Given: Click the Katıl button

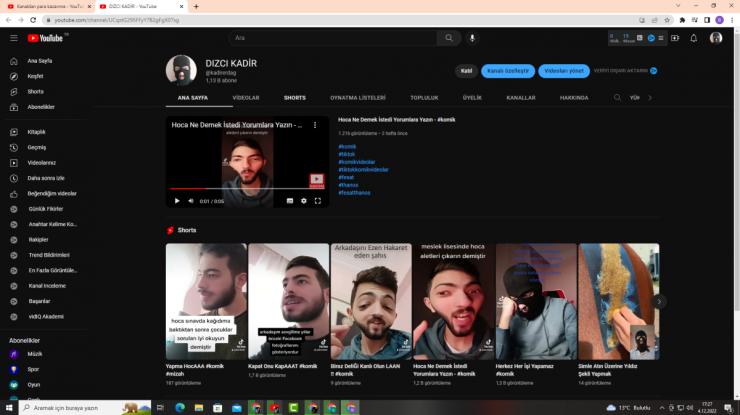Looking at the screenshot, I should pyautogui.click(x=466, y=71).
